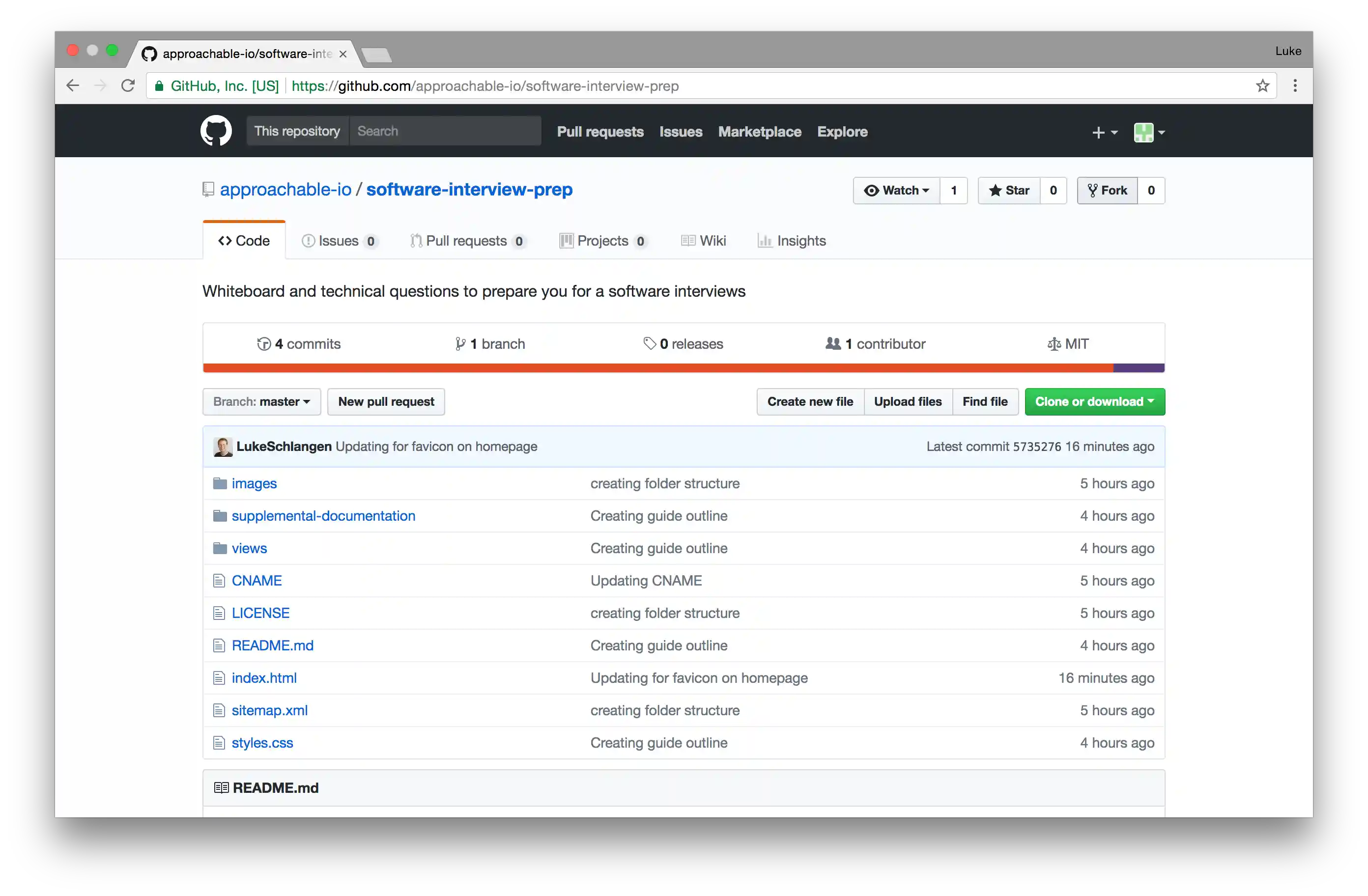1368x896 pixels.
Task: Click the Create new file button
Action: (810, 402)
